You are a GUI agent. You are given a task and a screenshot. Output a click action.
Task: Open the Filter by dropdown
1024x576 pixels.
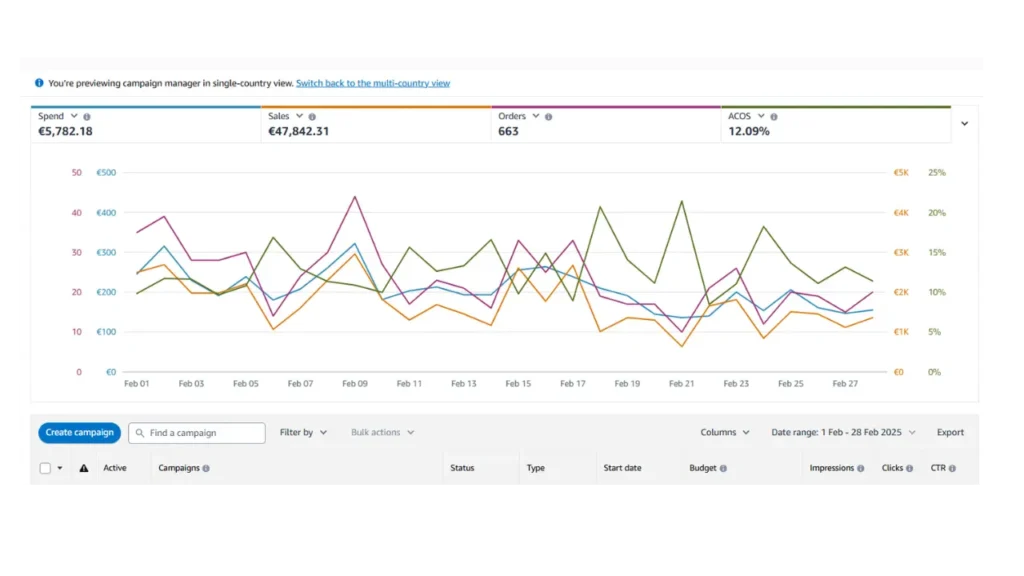pyautogui.click(x=303, y=433)
